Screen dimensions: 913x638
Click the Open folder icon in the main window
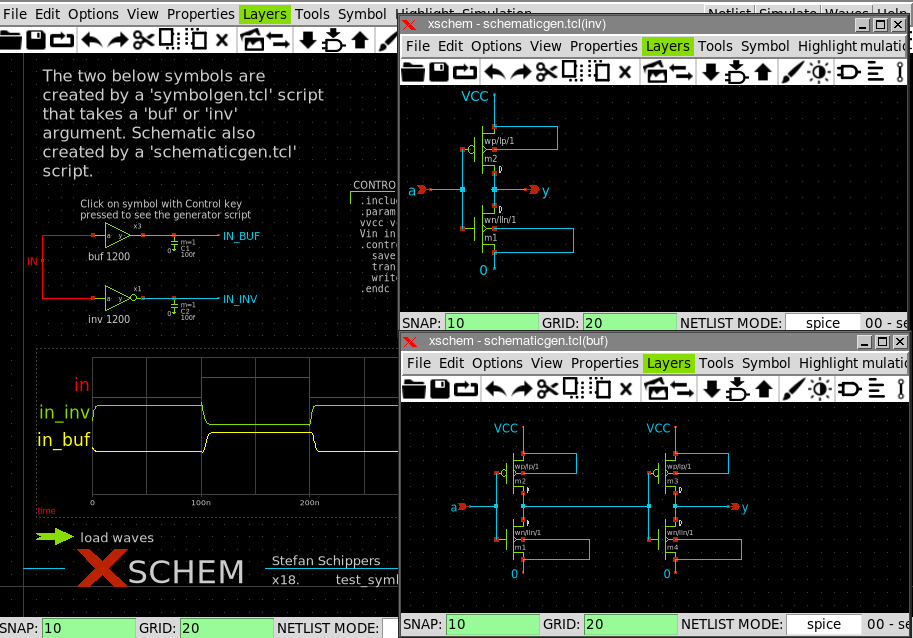click(x=11, y=40)
